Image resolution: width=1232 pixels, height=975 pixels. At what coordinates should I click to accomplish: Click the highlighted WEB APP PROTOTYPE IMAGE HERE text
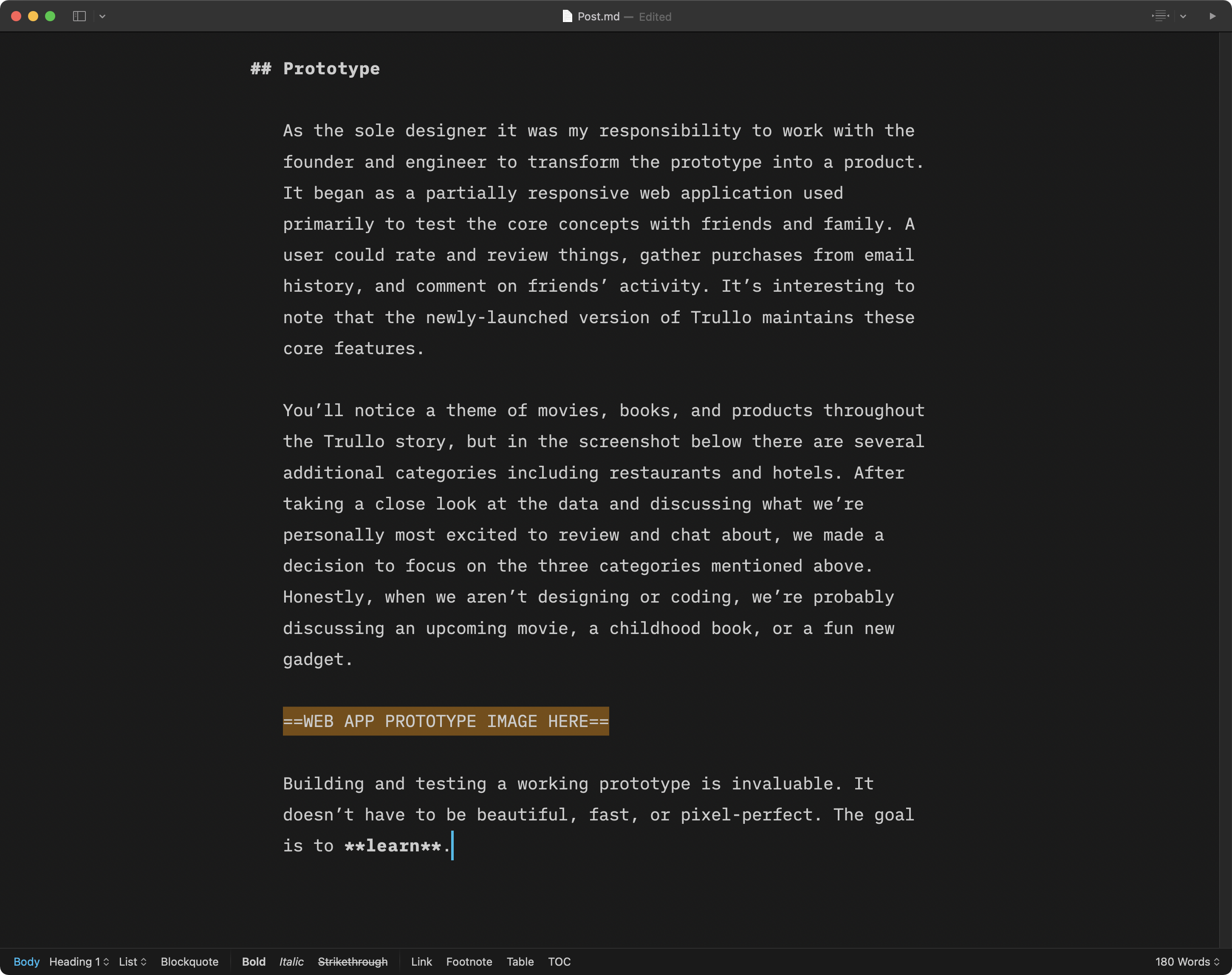[x=446, y=721]
